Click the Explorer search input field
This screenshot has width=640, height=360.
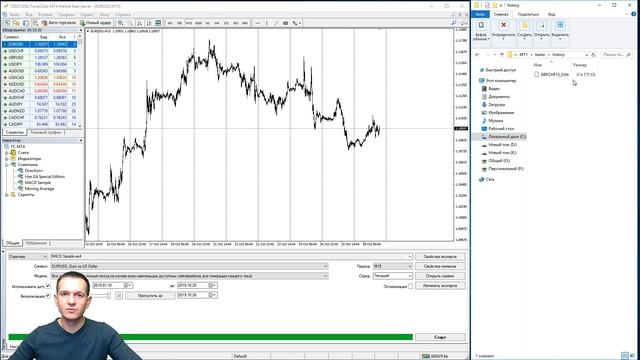coord(616,55)
